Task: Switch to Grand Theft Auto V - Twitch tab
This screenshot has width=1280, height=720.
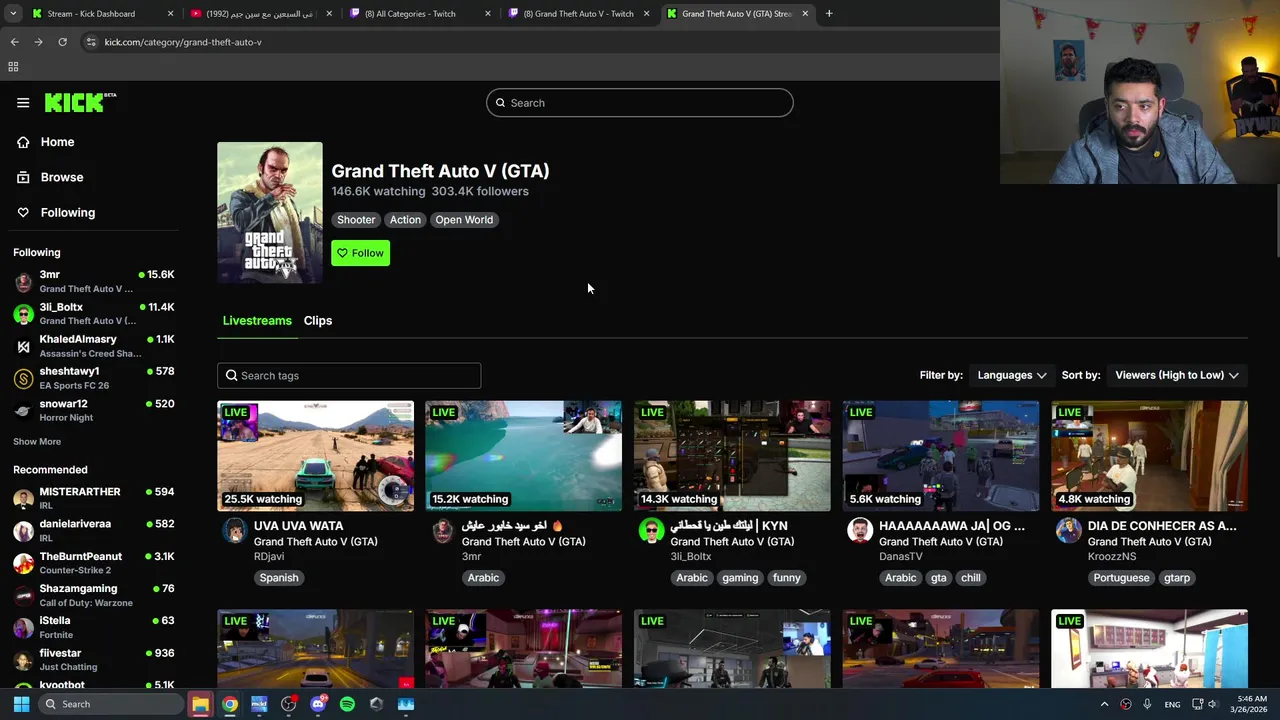Action: (577, 14)
